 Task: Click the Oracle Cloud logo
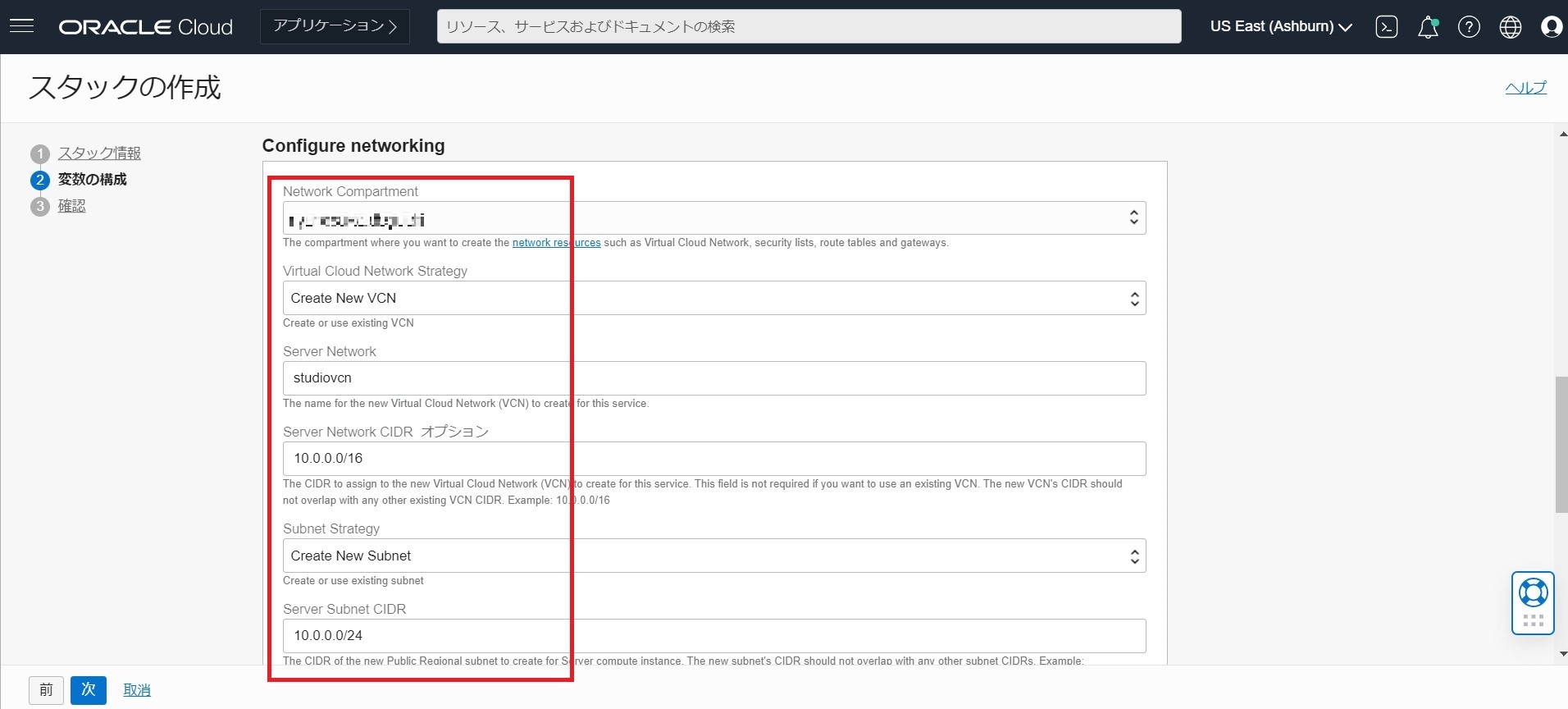146,27
